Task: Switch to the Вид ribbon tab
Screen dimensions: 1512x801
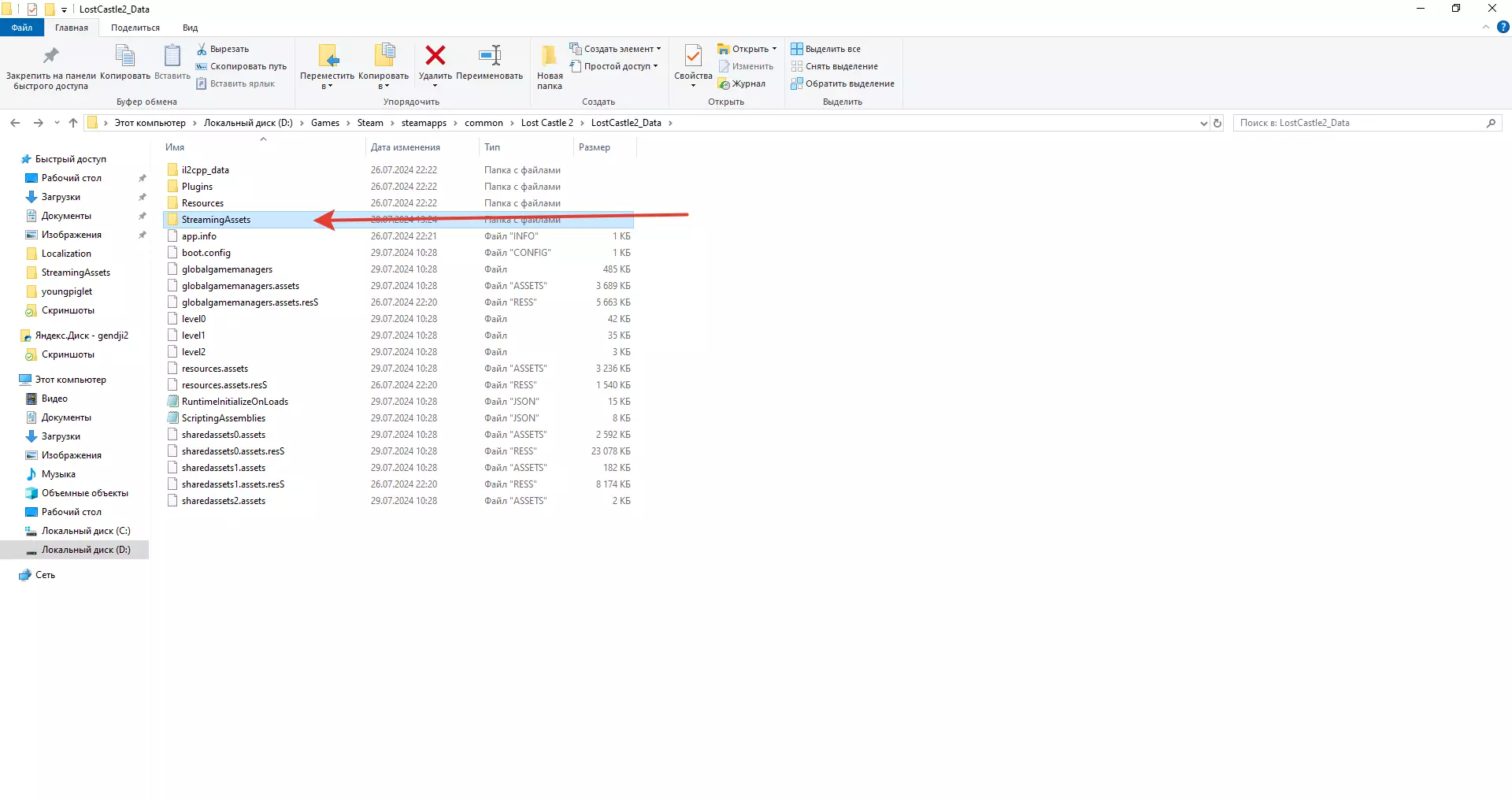Action: [191, 28]
